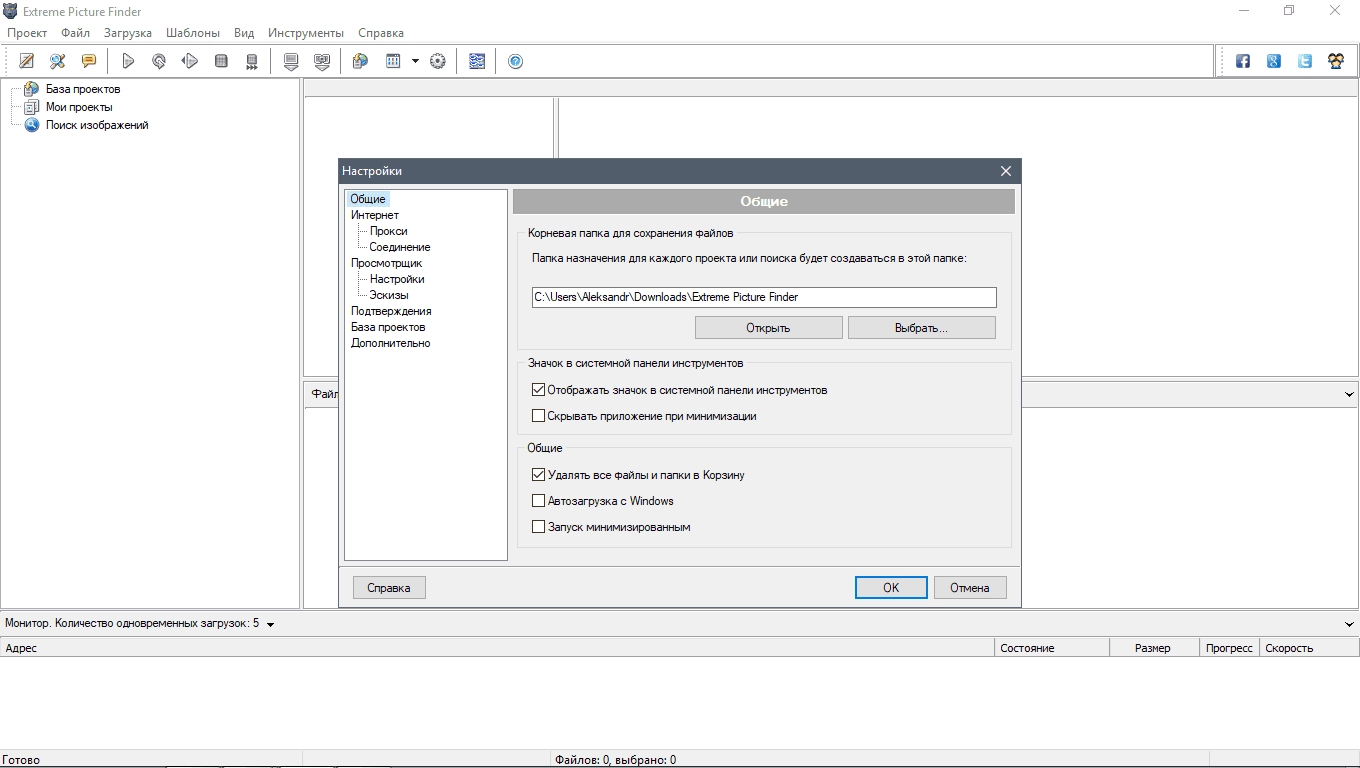Select Настройки under Просмотрщик in the tree
This screenshot has width=1360, height=768.
[397, 279]
